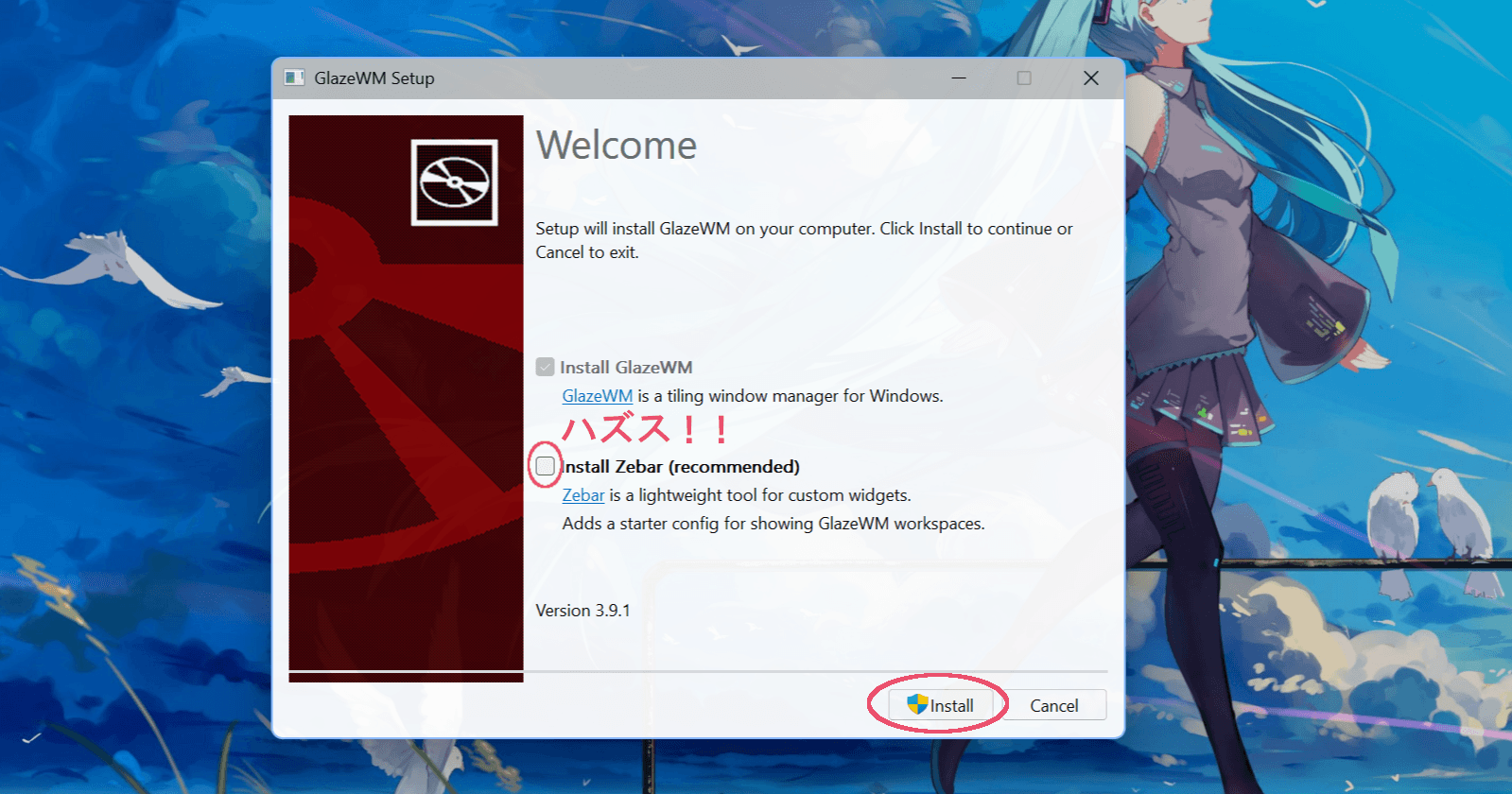Image resolution: width=1512 pixels, height=794 pixels.
Task: Uncheck the Install Zebar checkbox
Action: pos(546,466)
